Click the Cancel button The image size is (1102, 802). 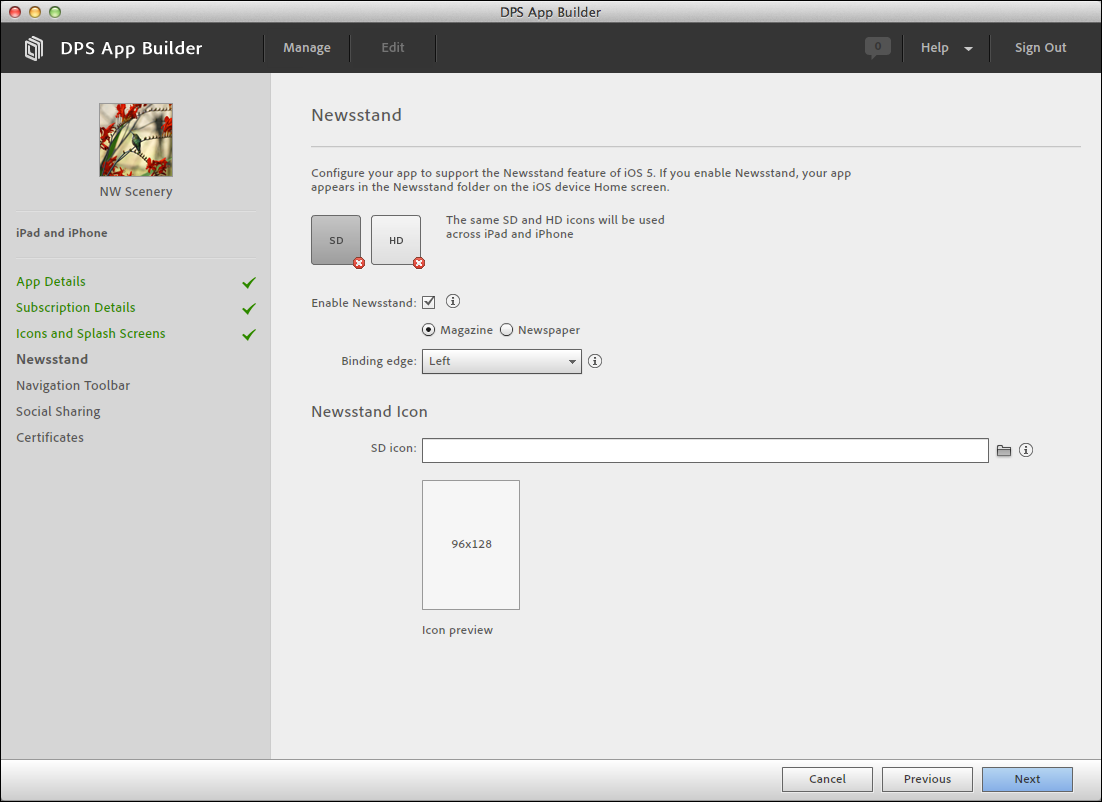[827, 779]
